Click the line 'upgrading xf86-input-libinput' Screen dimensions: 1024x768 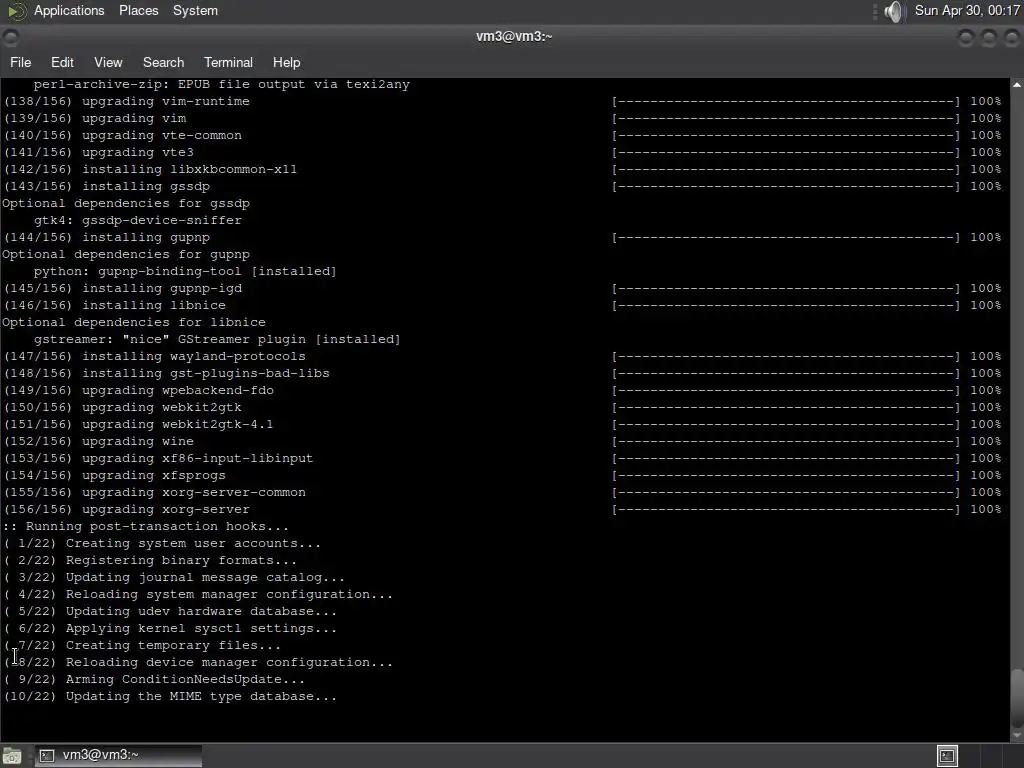tap(159, 458)
